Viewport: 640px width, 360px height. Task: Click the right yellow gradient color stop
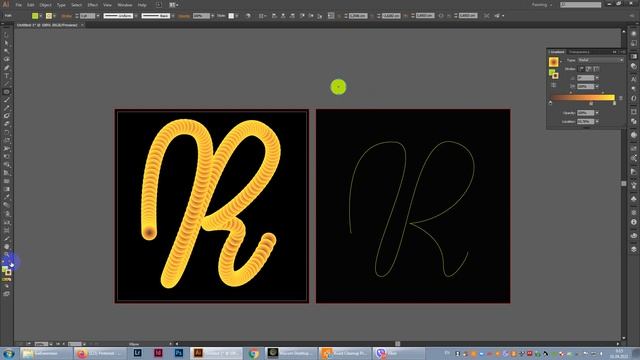(x=614, y=103)
